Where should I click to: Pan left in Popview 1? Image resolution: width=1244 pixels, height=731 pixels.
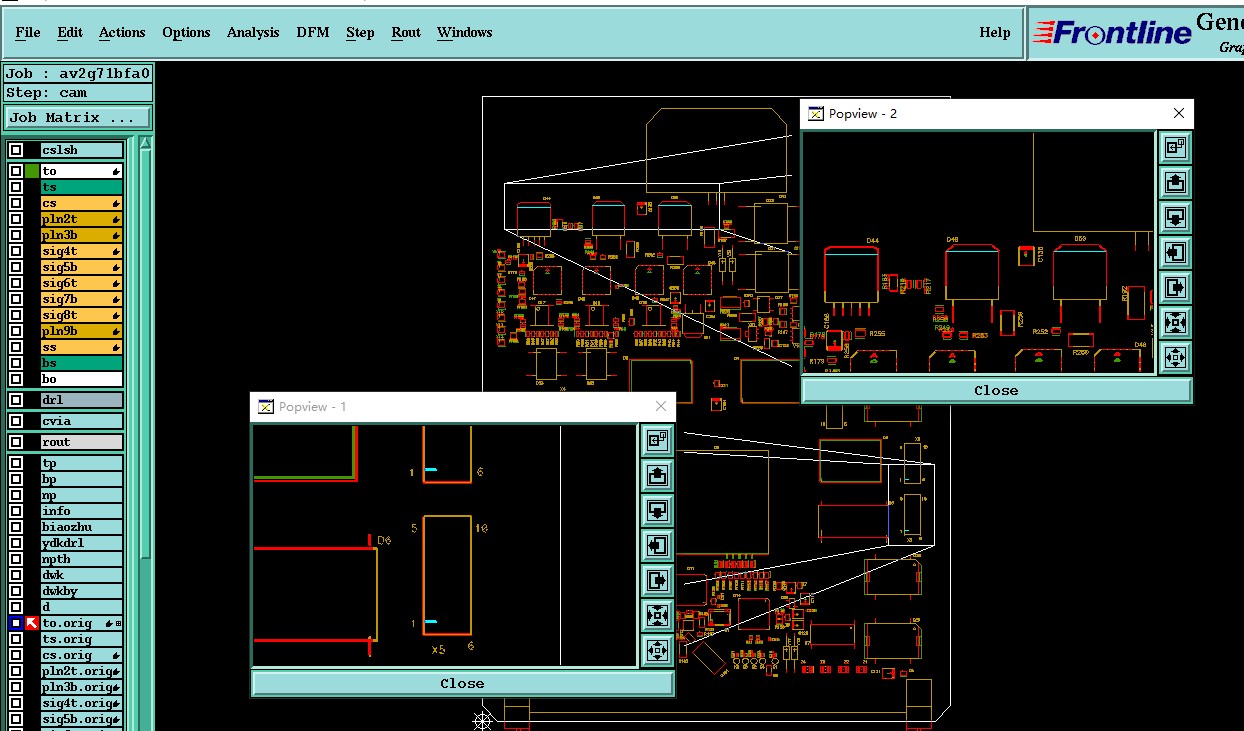coord(657,545)
